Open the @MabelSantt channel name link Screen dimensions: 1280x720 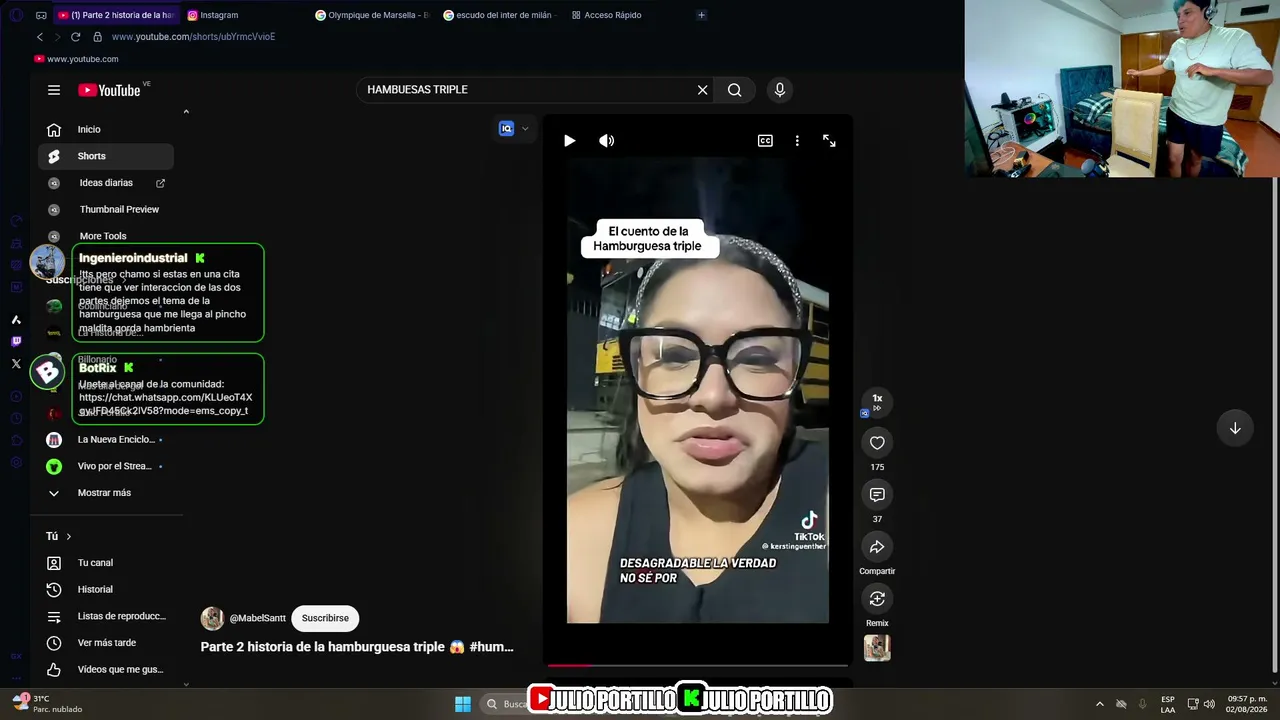pyautogui.click(x=258, y=619)
